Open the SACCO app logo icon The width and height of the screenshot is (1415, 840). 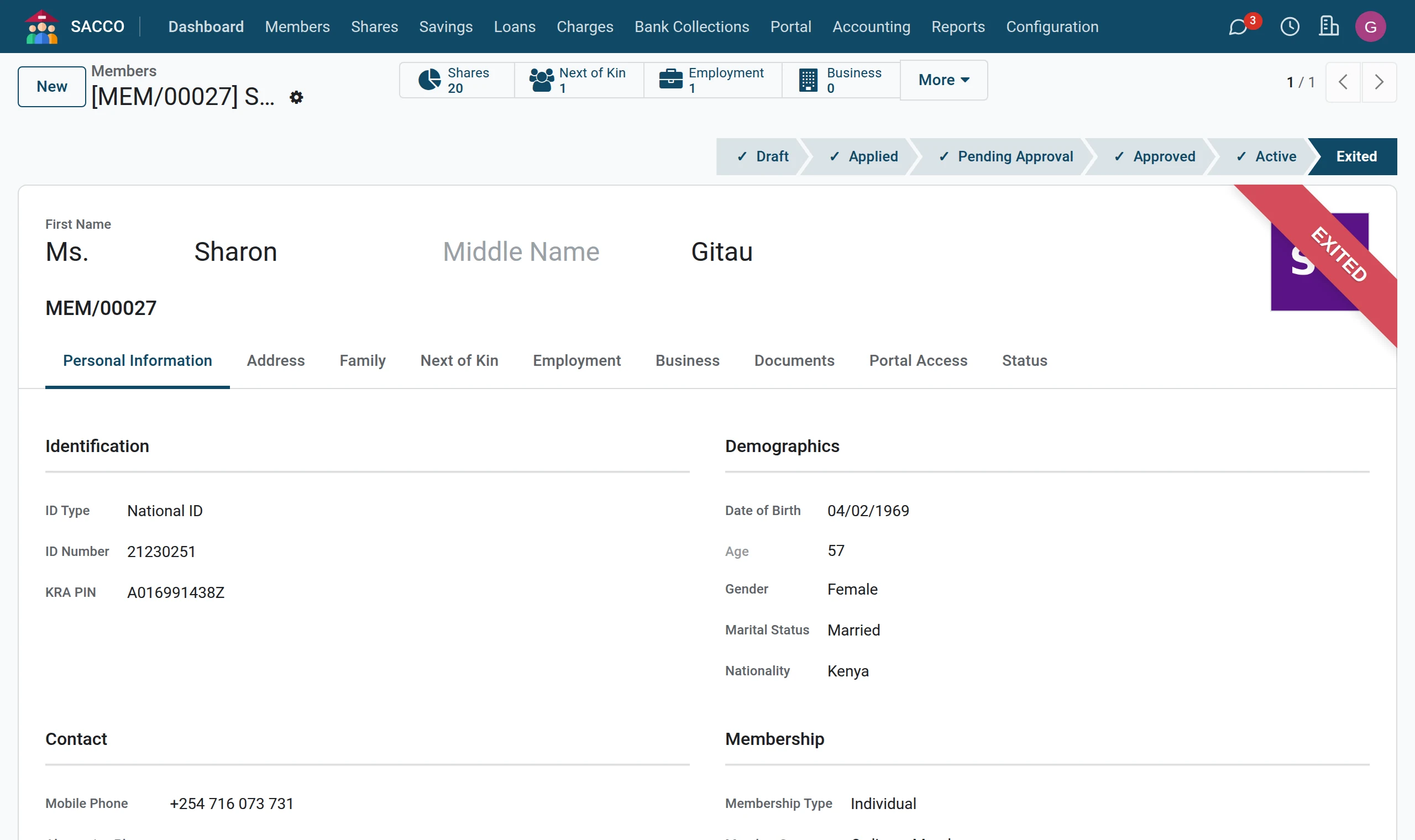[42, 27]
